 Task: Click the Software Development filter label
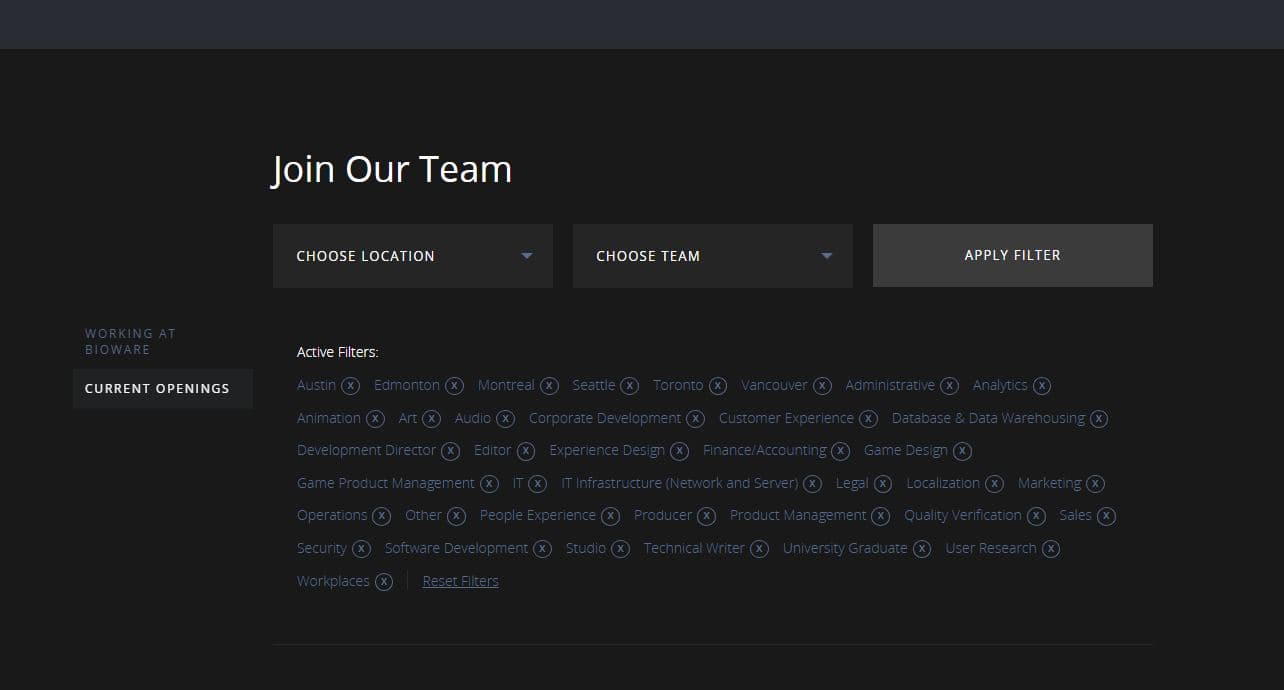tap(456, 548)
